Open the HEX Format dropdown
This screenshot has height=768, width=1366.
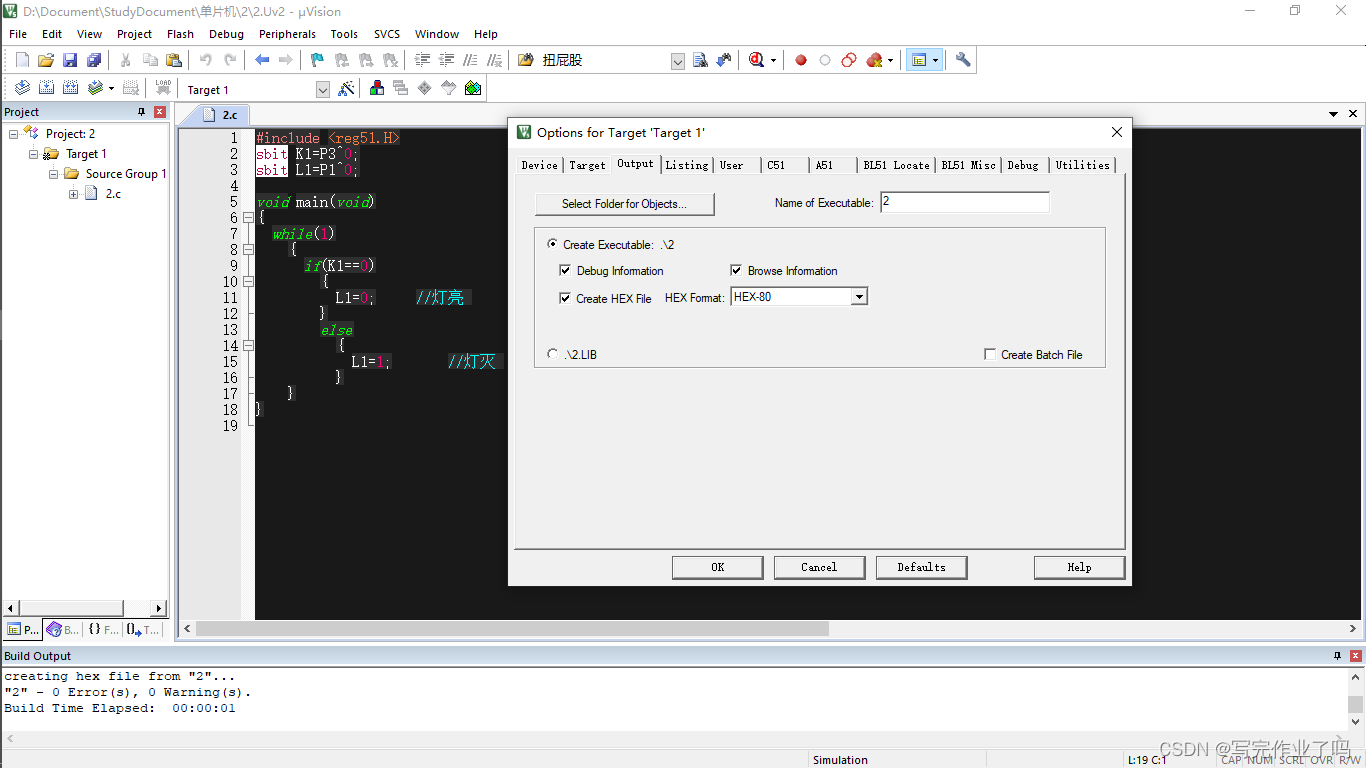[859, 297]
